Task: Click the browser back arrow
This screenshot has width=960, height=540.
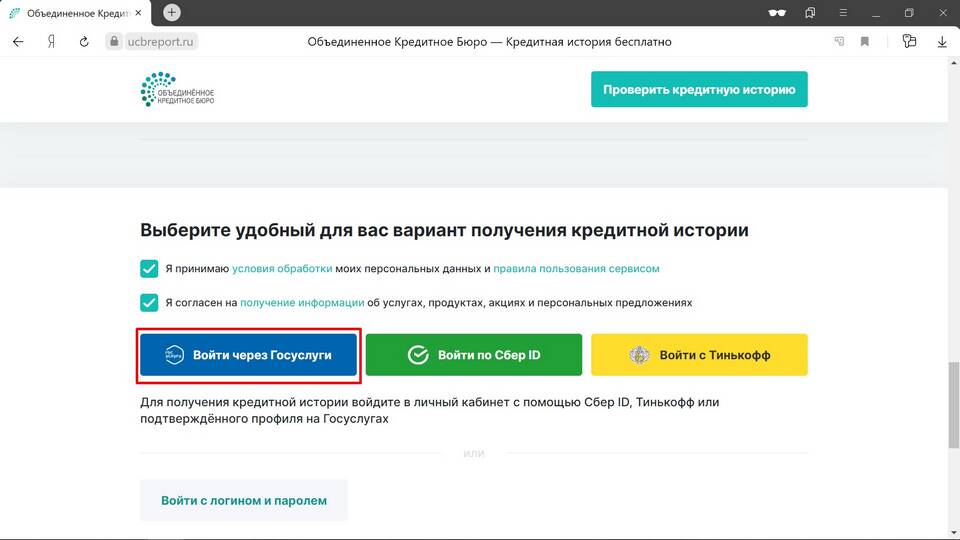Action: (18, 42)
